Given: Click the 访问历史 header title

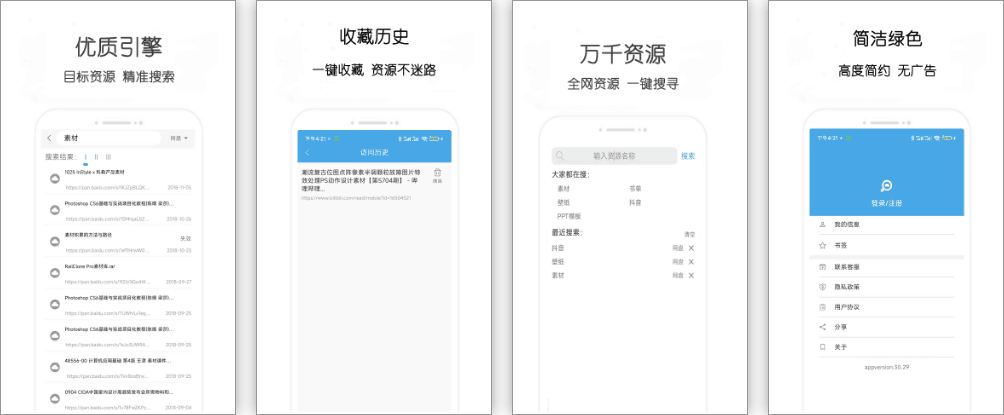Looking at the screenshot, I should [374, 152].
